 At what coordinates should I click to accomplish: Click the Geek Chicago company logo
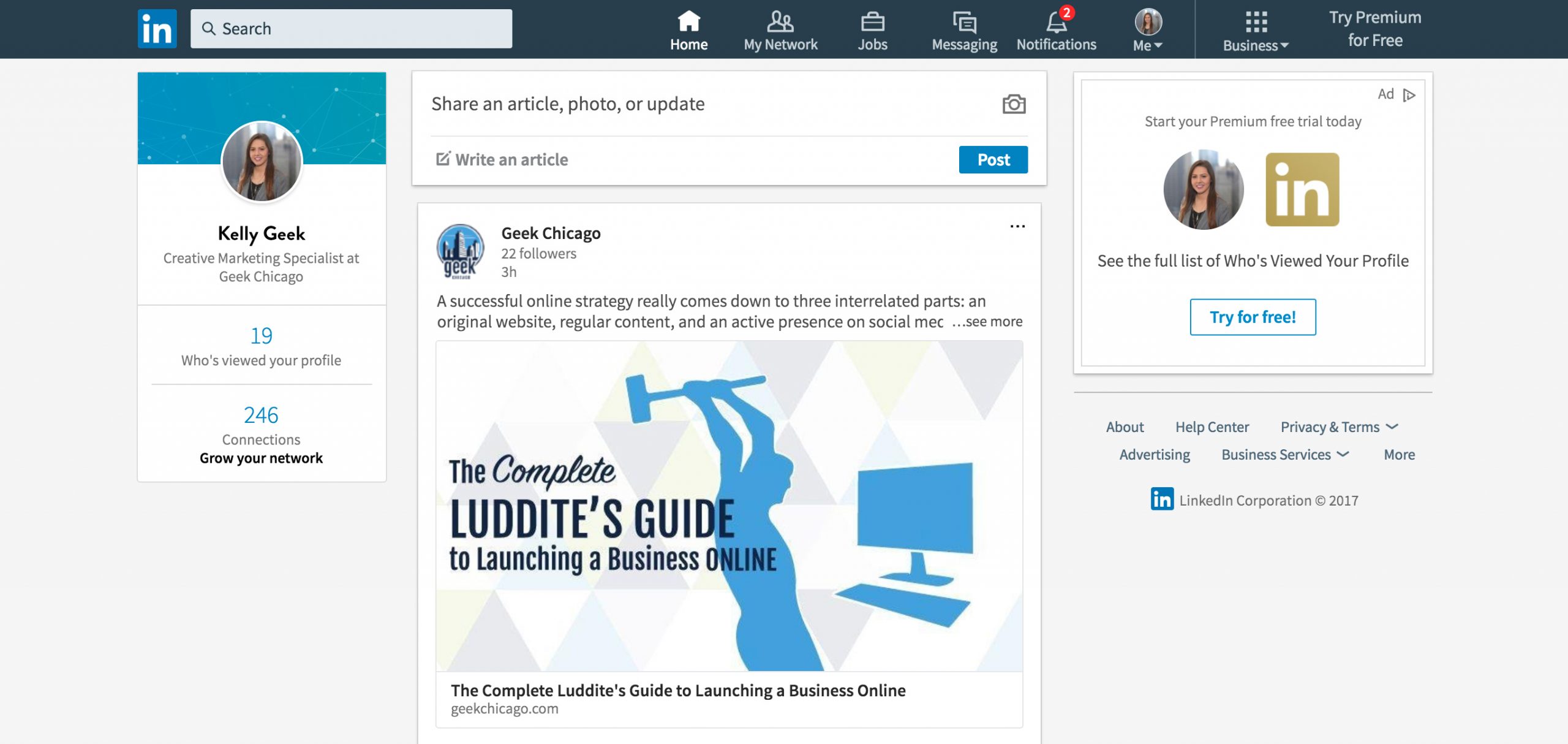(461, 251)
